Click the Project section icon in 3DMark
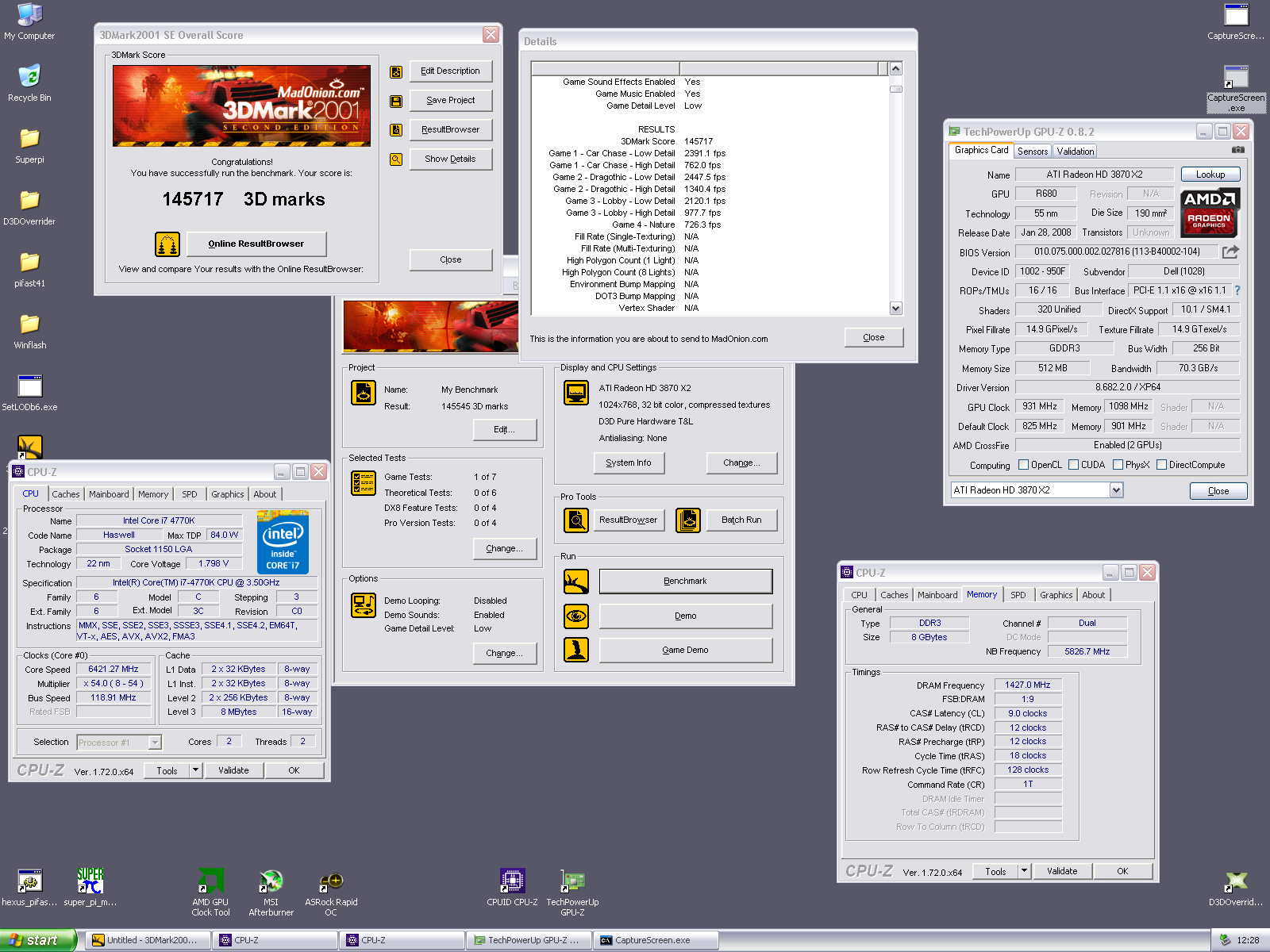 (364, 393)
